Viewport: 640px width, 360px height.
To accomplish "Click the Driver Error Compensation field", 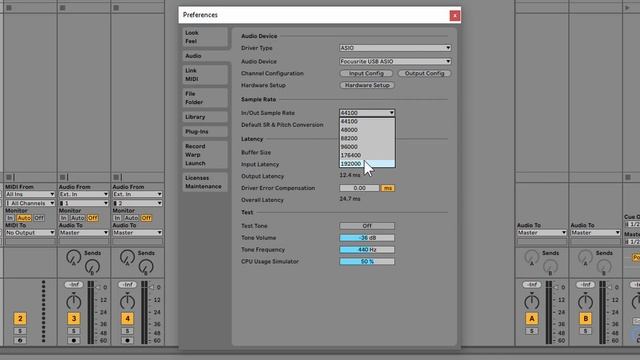I will click(359, 188).
